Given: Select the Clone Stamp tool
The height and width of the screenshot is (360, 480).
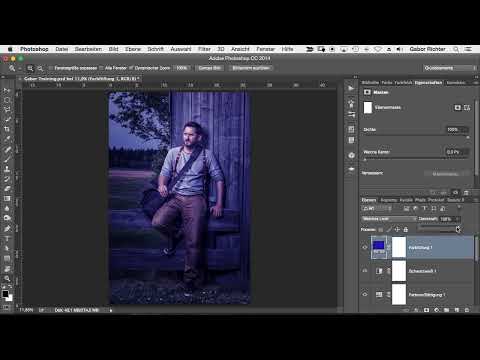Looking at the screenshot, I should point(7,169).
